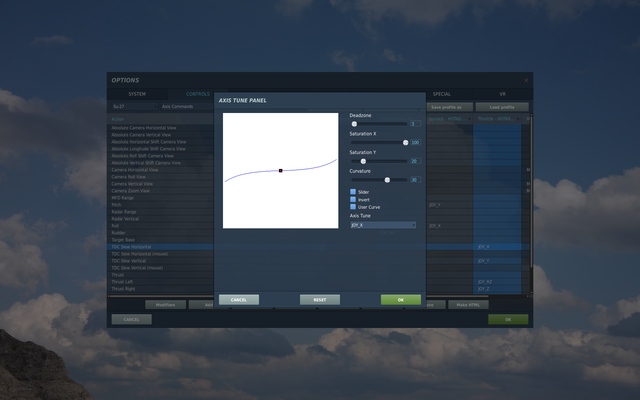Screen dimensions: 640x400
Task: Click the Deadzone value field
Action: click(x=416, y=124)
